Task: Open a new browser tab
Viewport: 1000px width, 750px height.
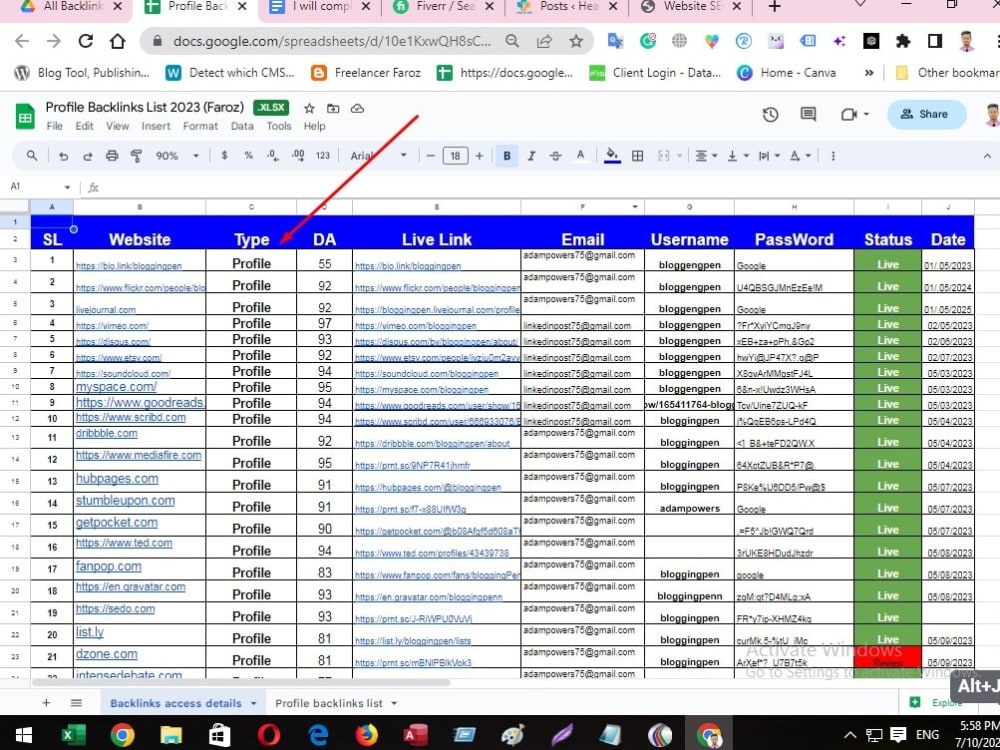Action: pos(774,6)
